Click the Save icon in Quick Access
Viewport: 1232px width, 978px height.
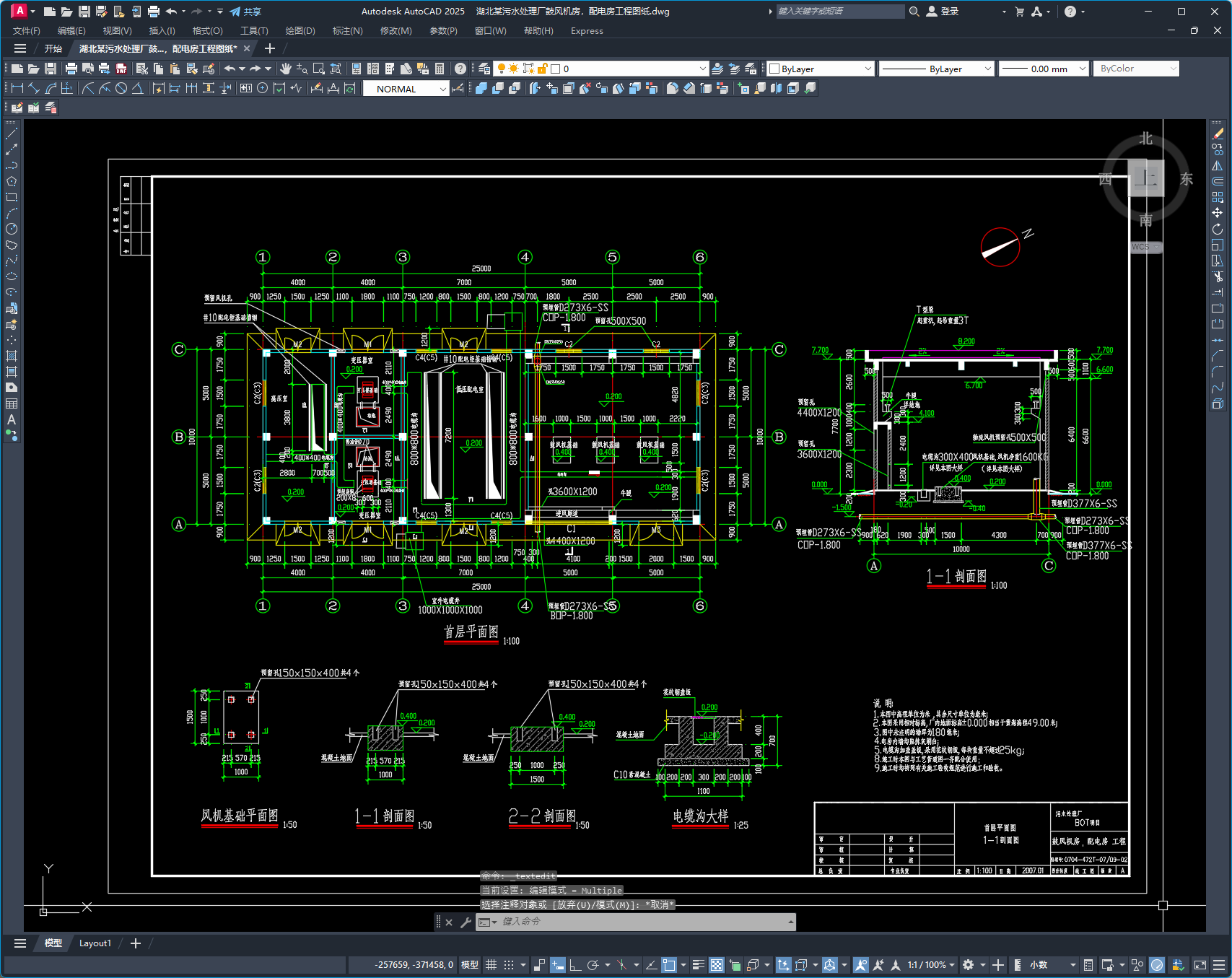tap(84, 12)
